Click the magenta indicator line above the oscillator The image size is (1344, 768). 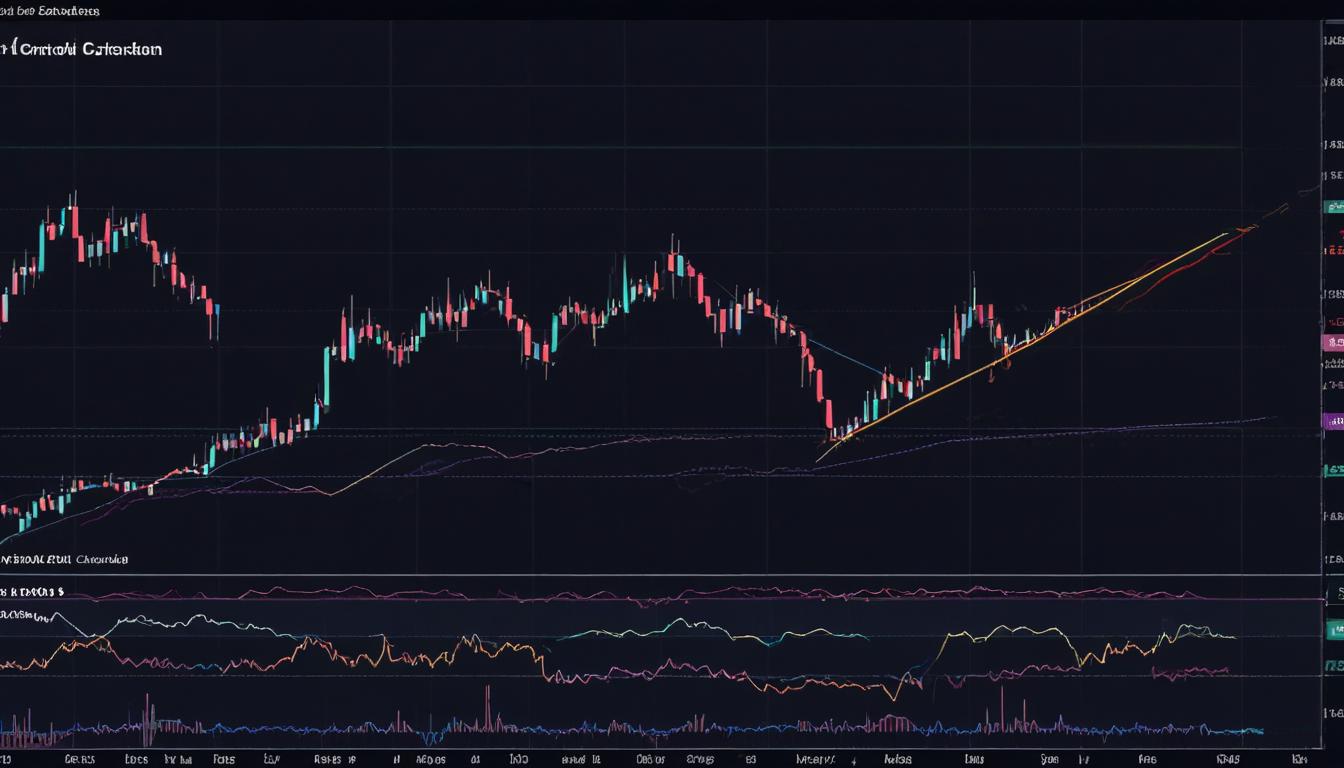(600, 595)
